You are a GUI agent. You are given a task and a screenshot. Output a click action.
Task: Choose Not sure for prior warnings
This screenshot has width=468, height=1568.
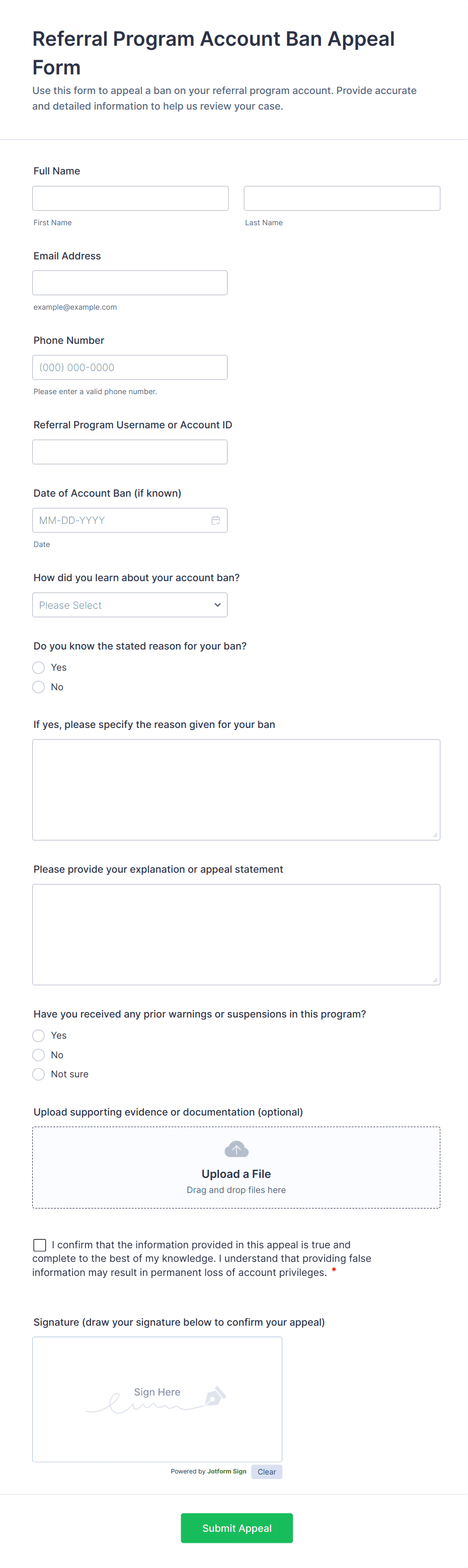click(39, 1074)
